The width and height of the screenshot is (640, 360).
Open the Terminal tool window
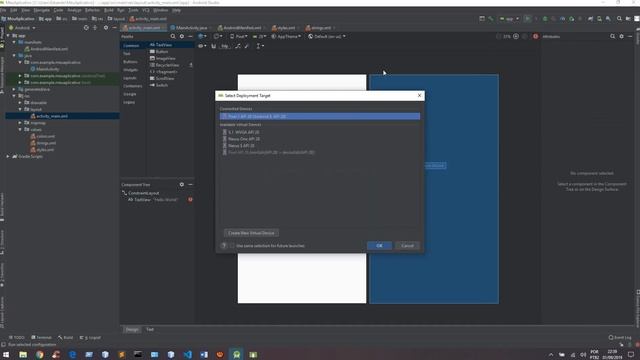41,338
